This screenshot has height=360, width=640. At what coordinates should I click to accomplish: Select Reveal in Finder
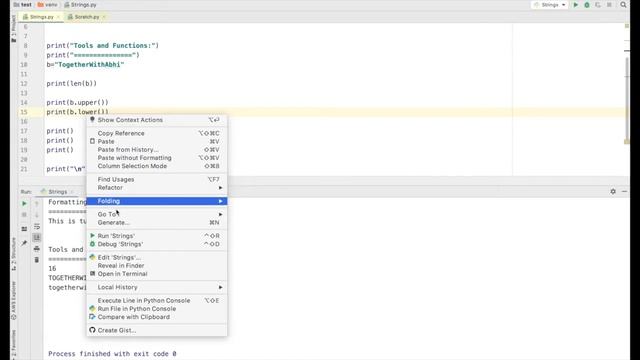coord(157,266)
